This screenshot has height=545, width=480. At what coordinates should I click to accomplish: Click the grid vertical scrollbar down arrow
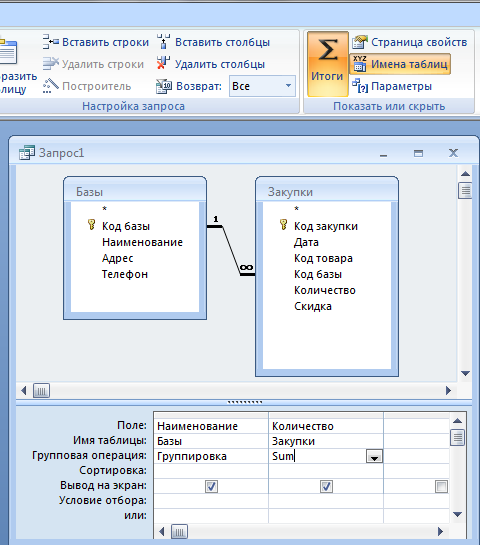pos(458,514)
